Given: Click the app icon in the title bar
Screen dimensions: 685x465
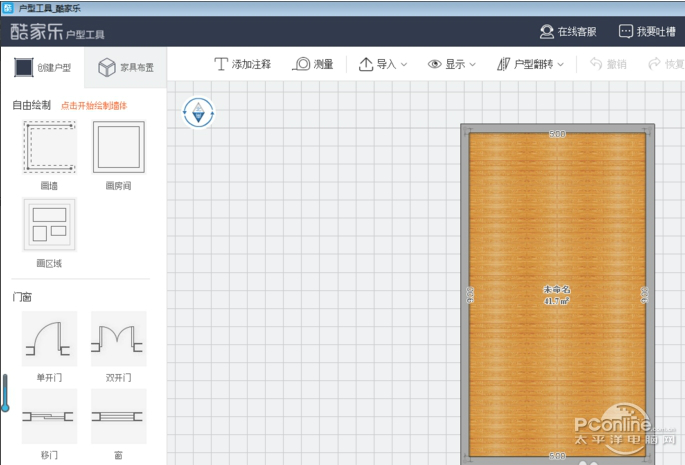Looking at the screenshot, I should 7,8.
